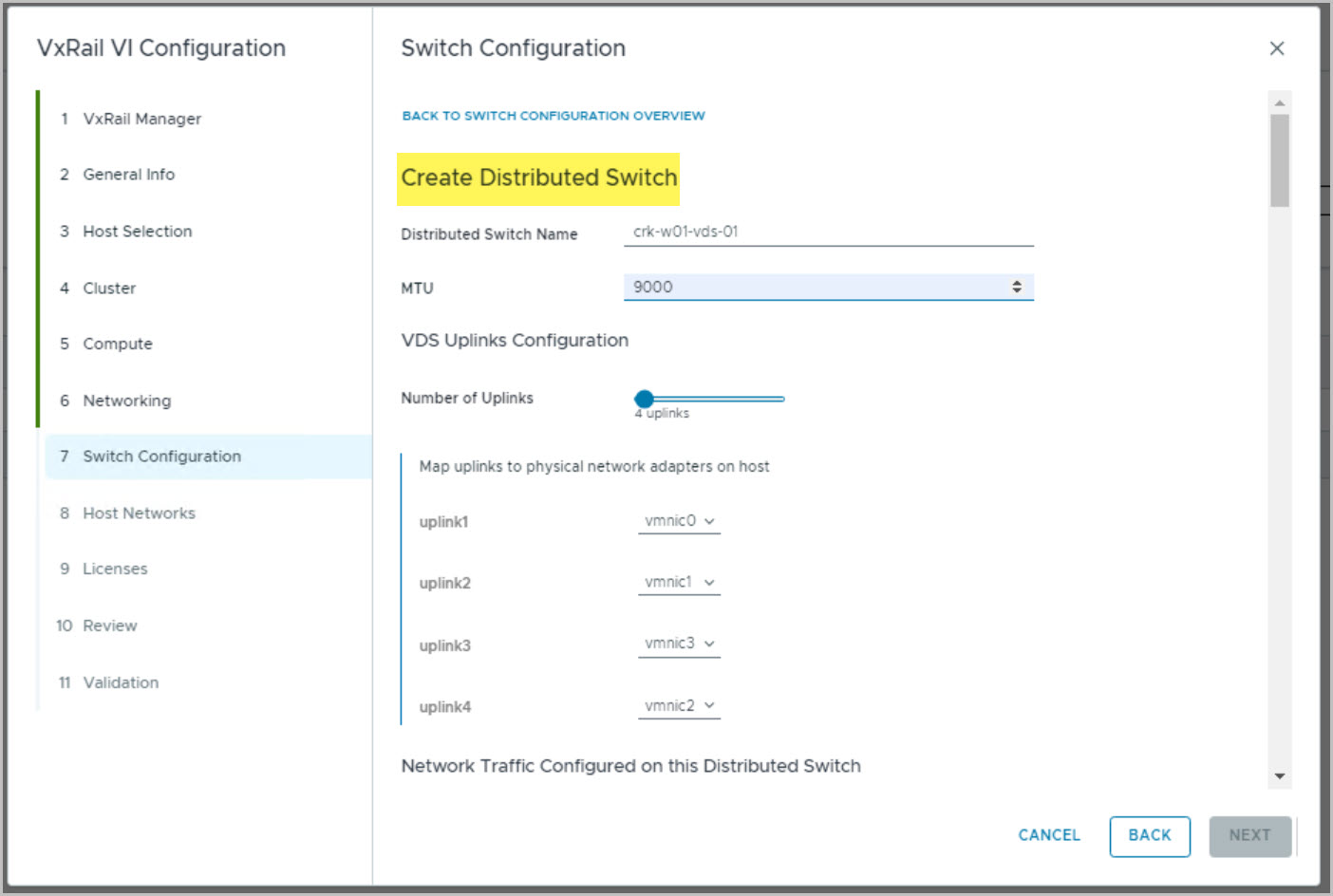Click Back to Switch Configuration Overview link

553,116
